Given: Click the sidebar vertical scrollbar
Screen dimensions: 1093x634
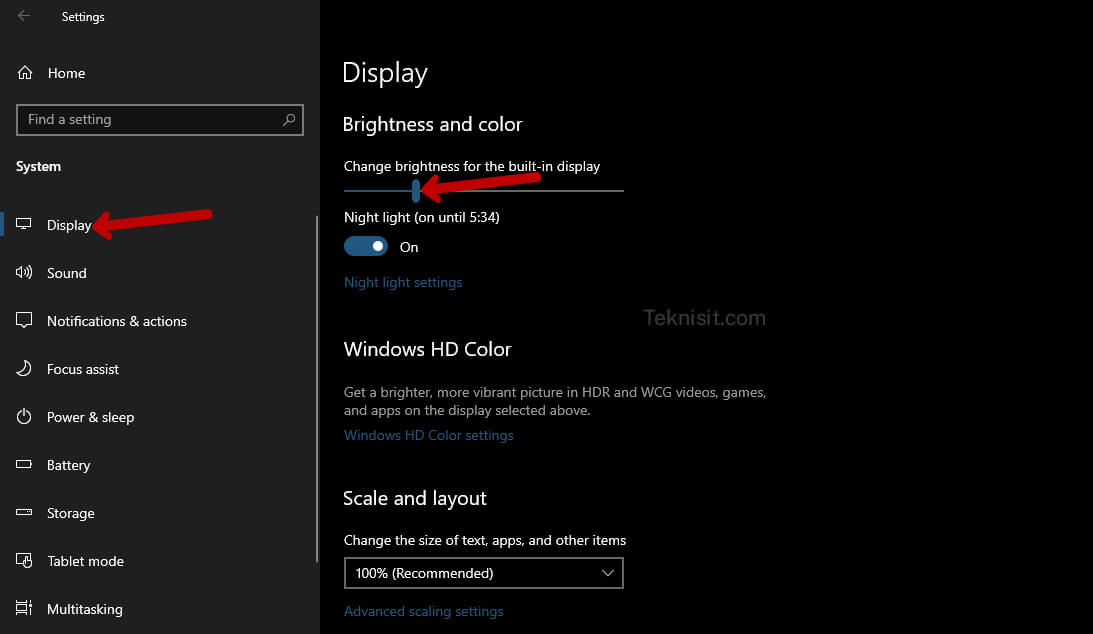Looking at the screenshot, I should tap(317, 389).
